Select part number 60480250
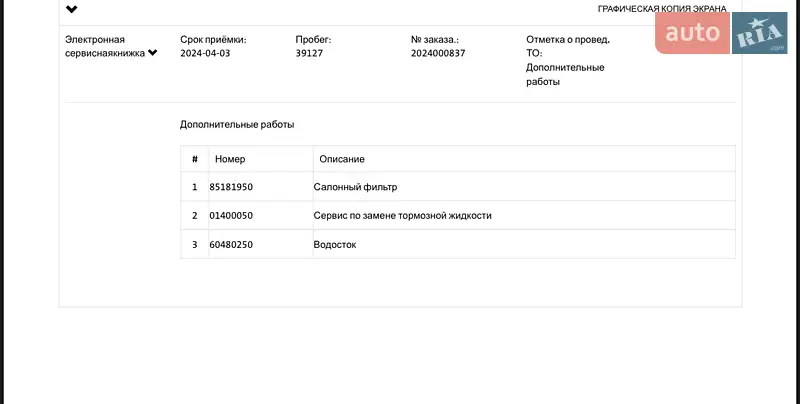800x404 pixels. click(x=231, y=244)
